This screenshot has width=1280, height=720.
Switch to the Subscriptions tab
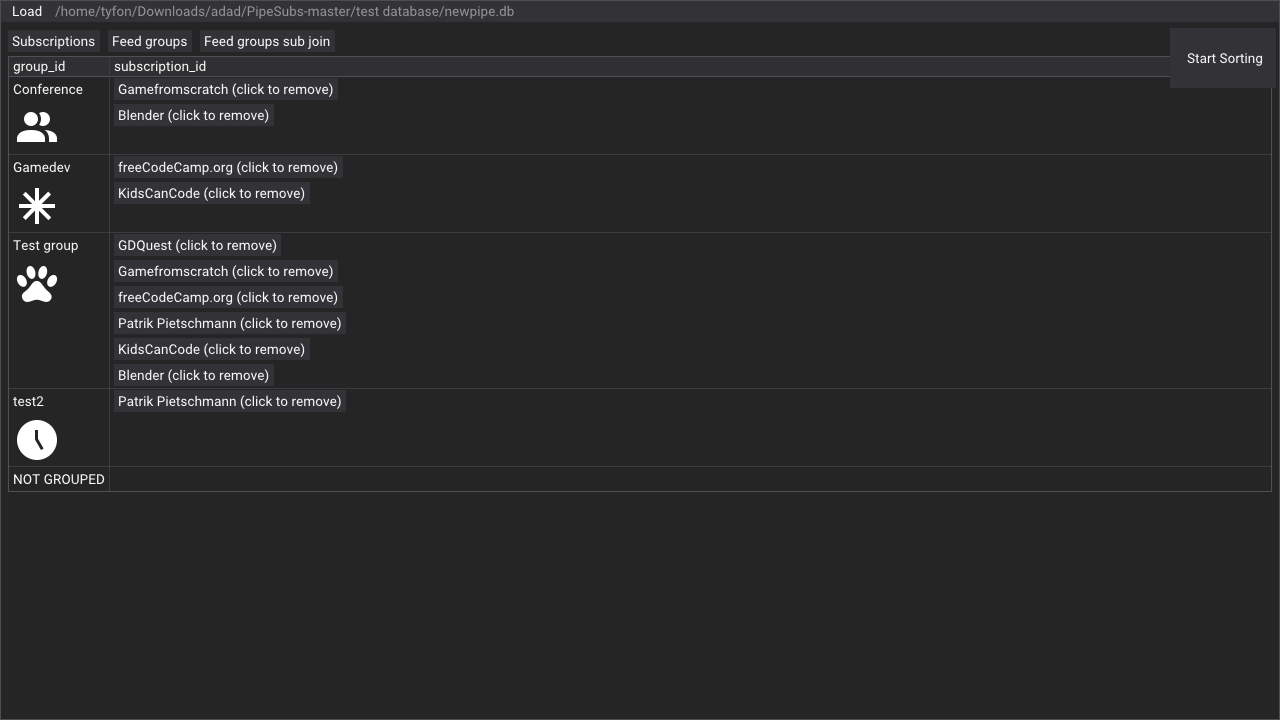coord(54,41)
